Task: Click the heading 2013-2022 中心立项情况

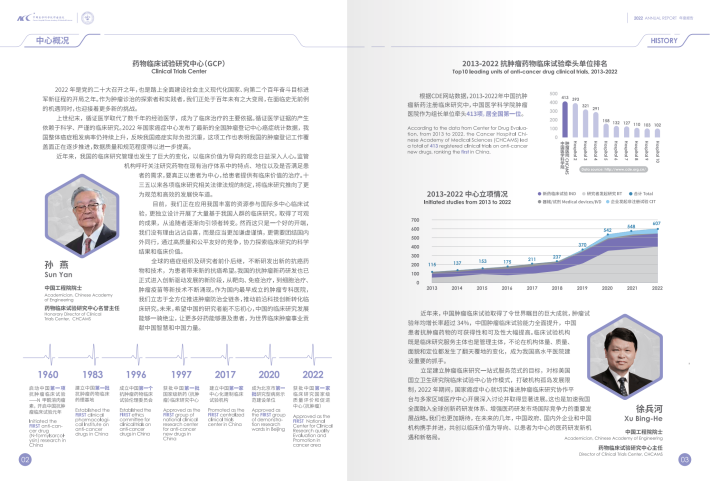Action: (467, 194)
